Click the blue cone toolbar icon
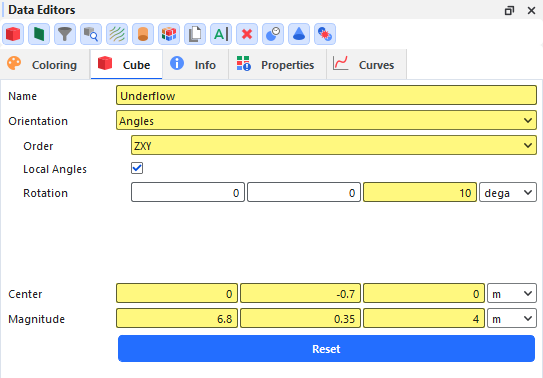 tap(299, 34)
